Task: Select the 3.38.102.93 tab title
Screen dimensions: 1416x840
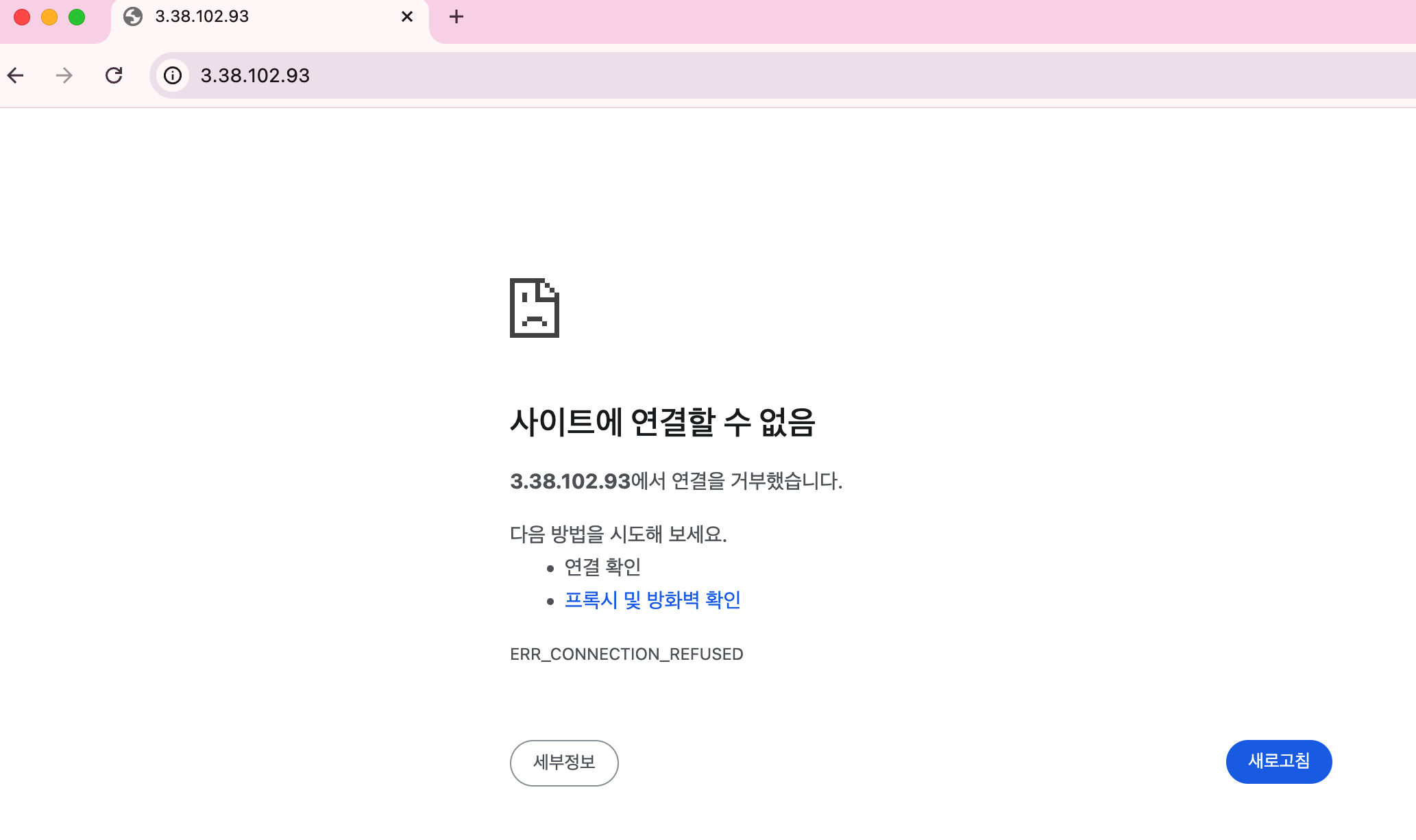Action: [202, 16]
